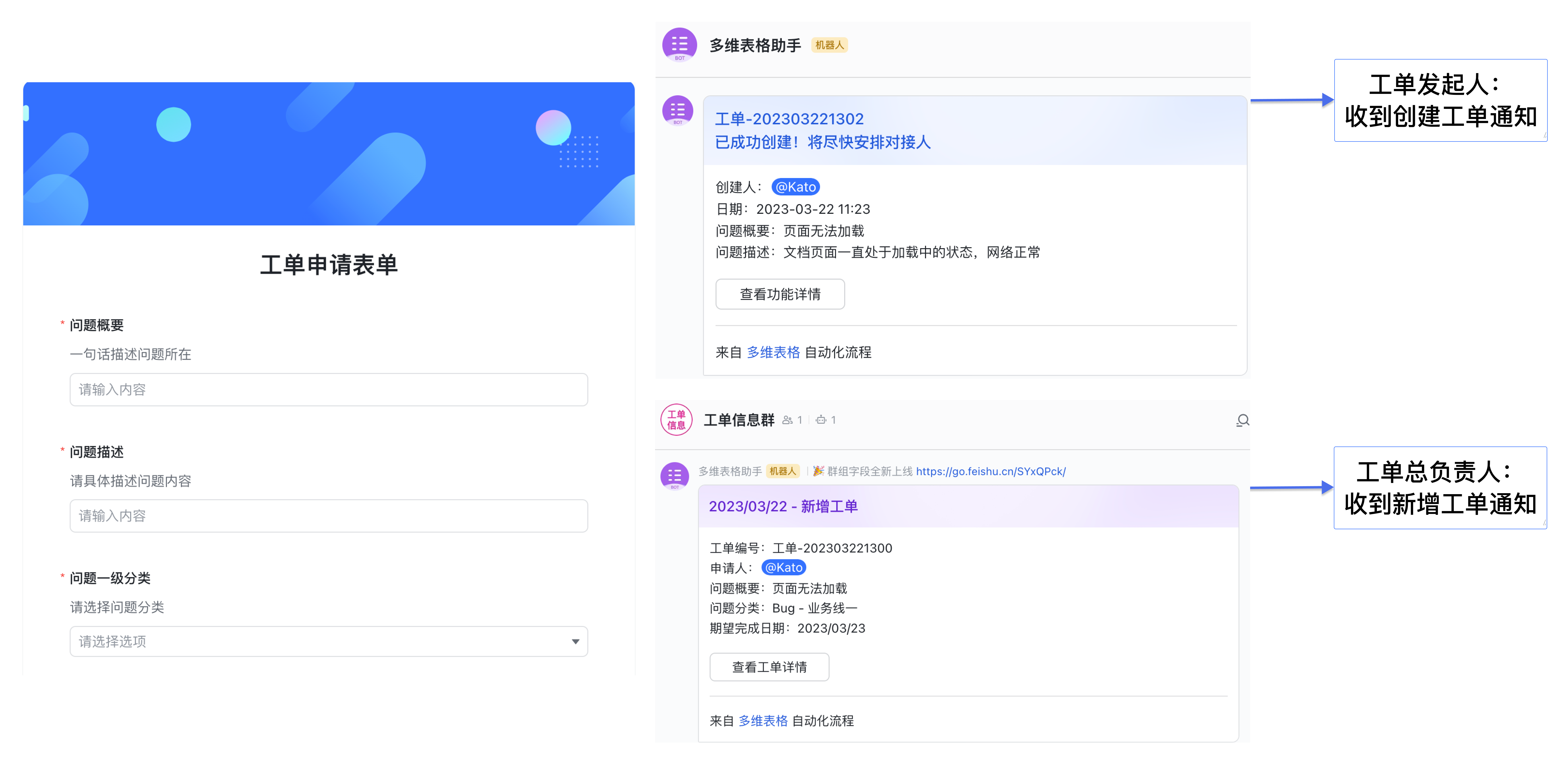1568x759 pixels.
Task: Click the bot avatar beside 工单-202303221302 card
Action: 678,111
